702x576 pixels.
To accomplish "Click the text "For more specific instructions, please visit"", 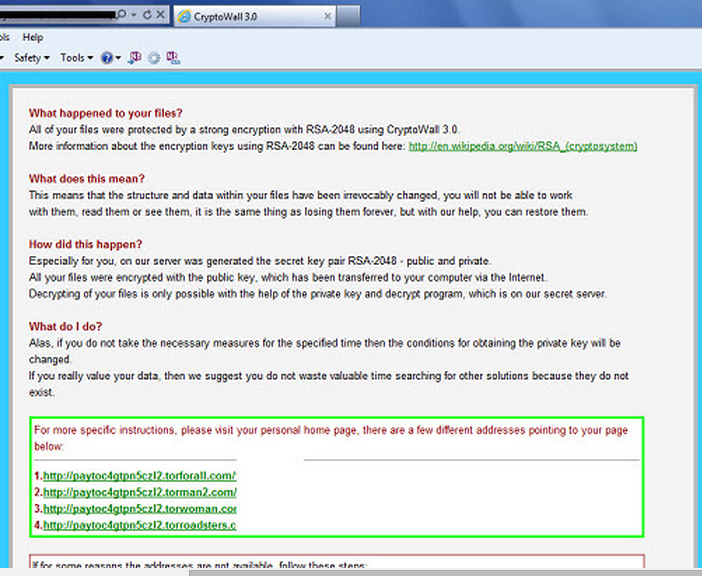I will 133,430.
